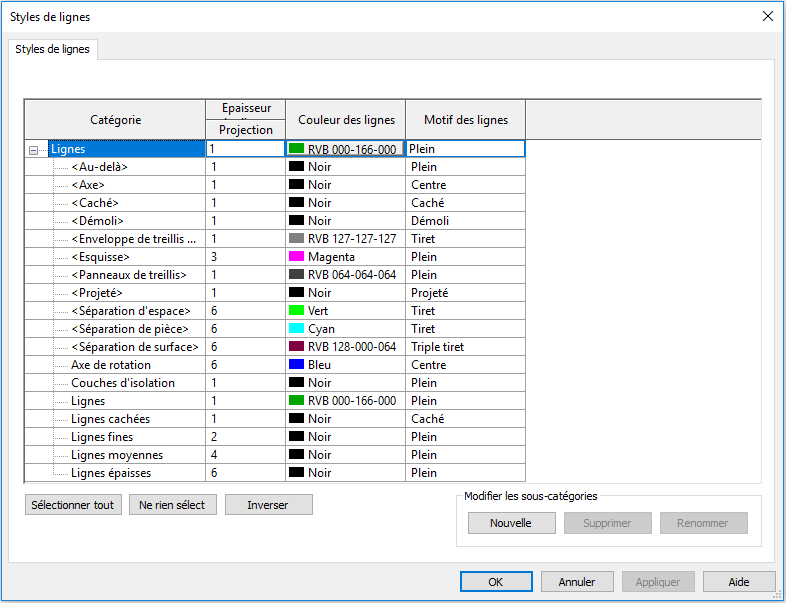The width and height of the screenshot is (786, 603).
Task: Open line pattern dropdown for <Axe>
Action: pos(465,185)
